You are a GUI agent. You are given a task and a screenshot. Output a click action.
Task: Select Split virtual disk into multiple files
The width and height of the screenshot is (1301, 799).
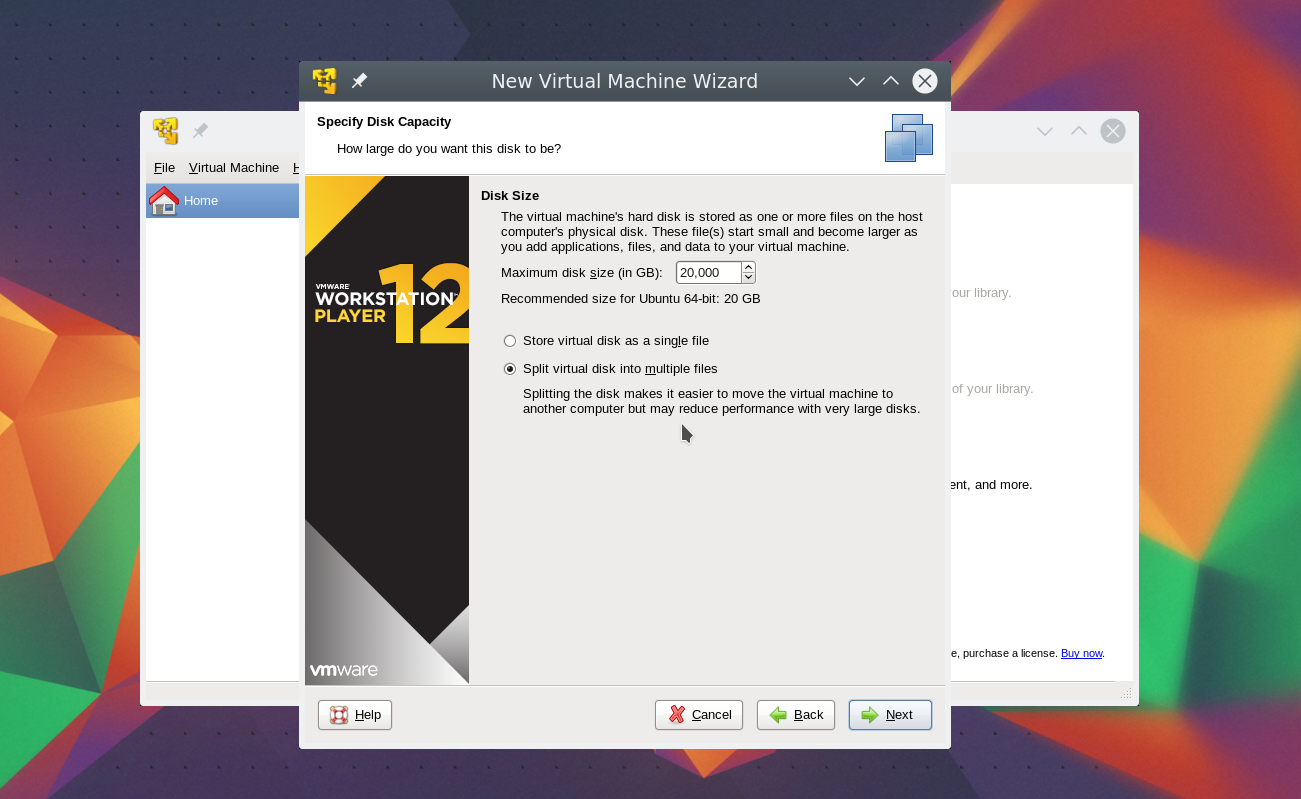pyautogui.click(x=510, y=369)
